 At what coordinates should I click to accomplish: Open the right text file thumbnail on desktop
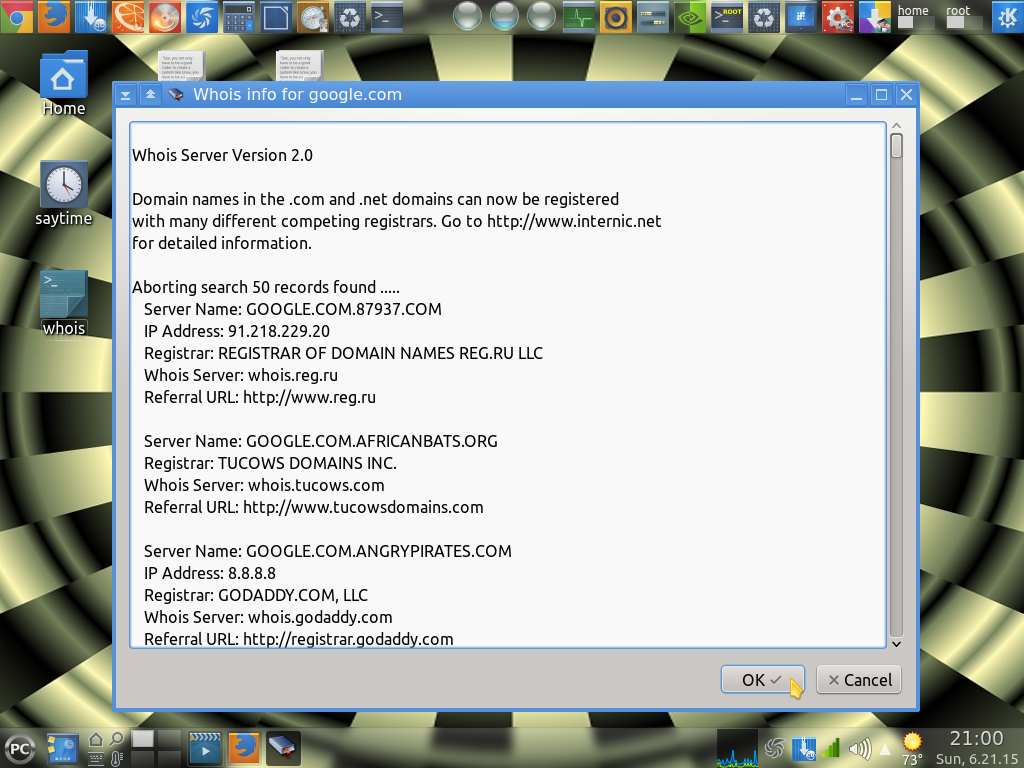point(298,66)
